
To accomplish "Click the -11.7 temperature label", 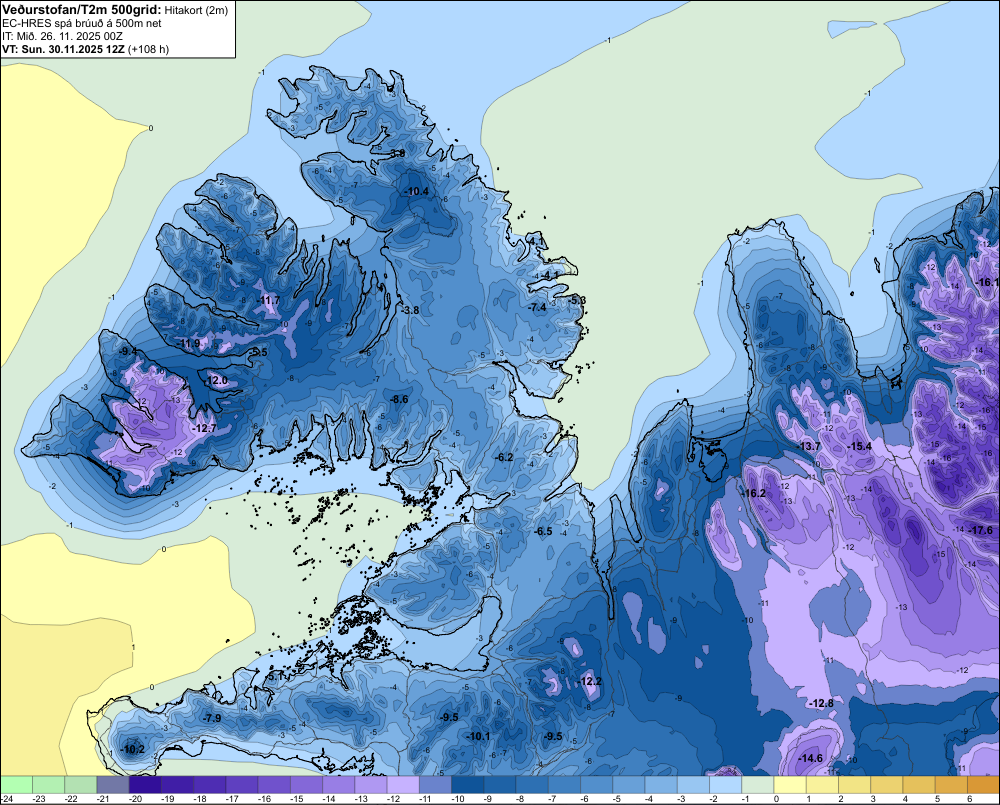I will coord(269,300).
